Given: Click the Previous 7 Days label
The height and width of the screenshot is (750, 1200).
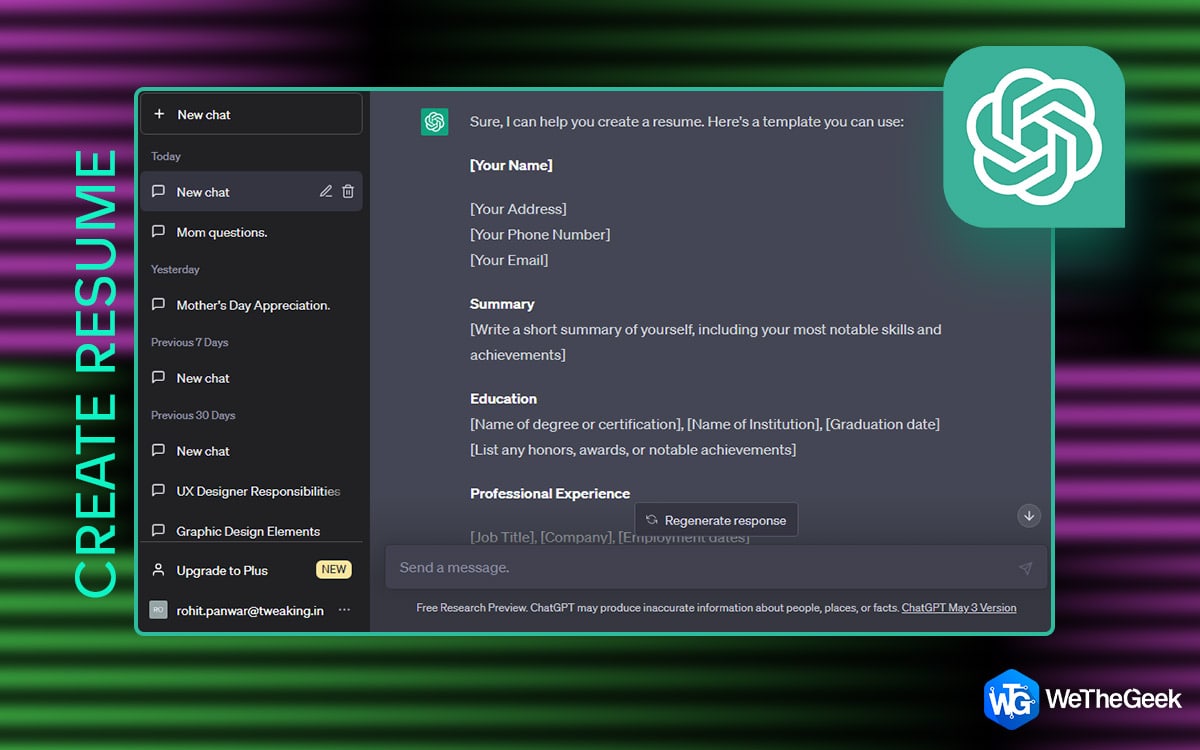Looking at the screenshot, I should pos(190,342).
